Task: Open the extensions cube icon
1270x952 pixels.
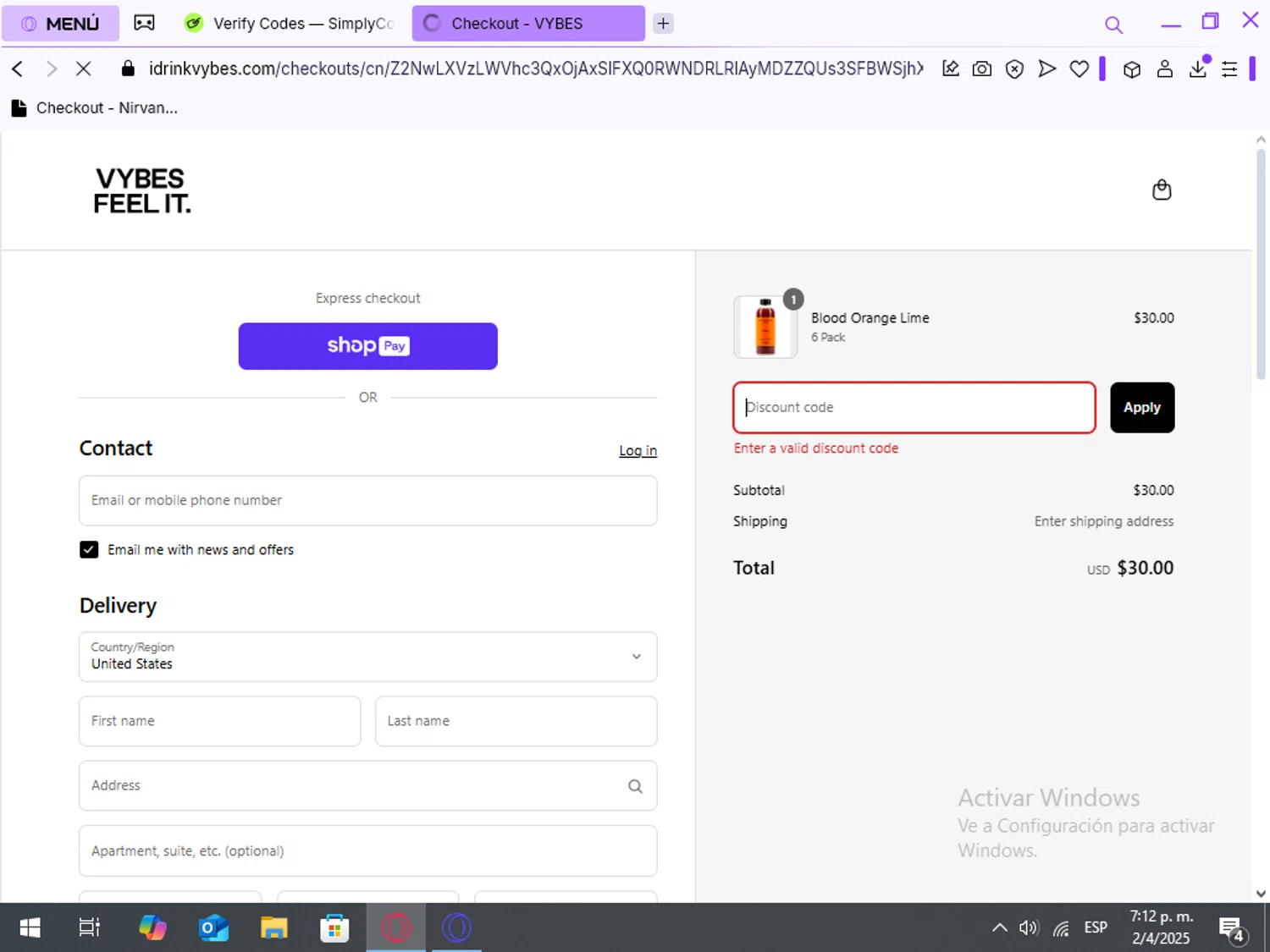Action: pos(1132,69)
